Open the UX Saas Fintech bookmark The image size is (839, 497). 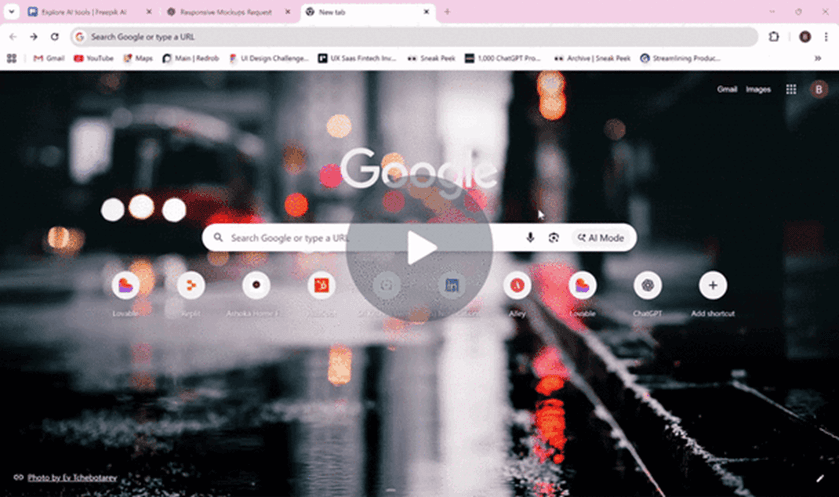click(x=357, y=58)
